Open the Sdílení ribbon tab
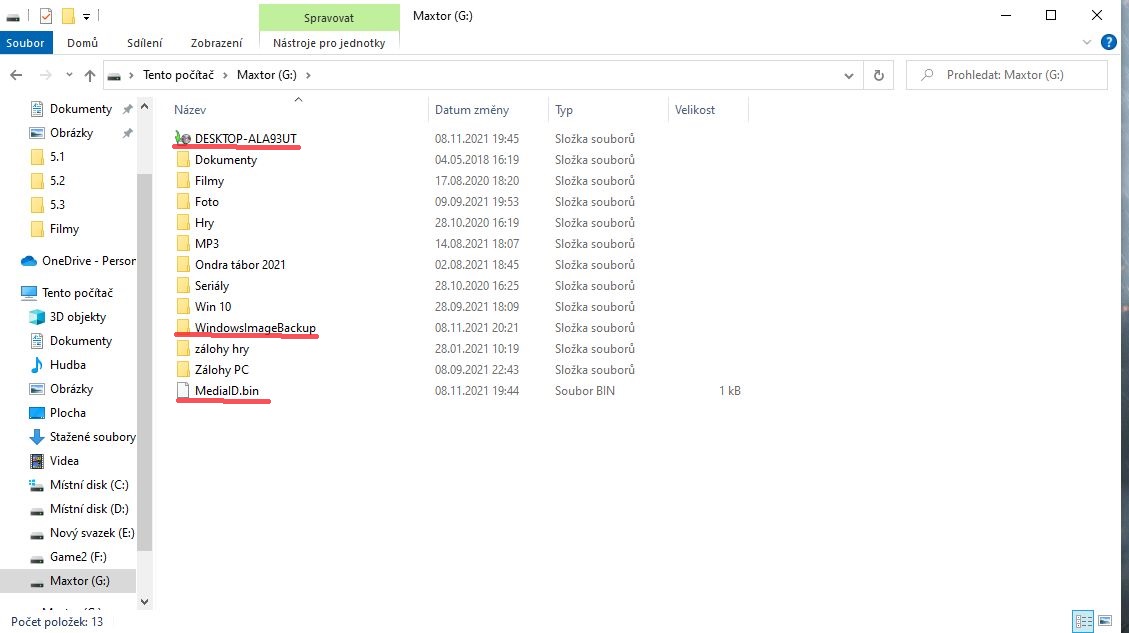The width and height of the screenshot is (1129, 633). (144, 42)
